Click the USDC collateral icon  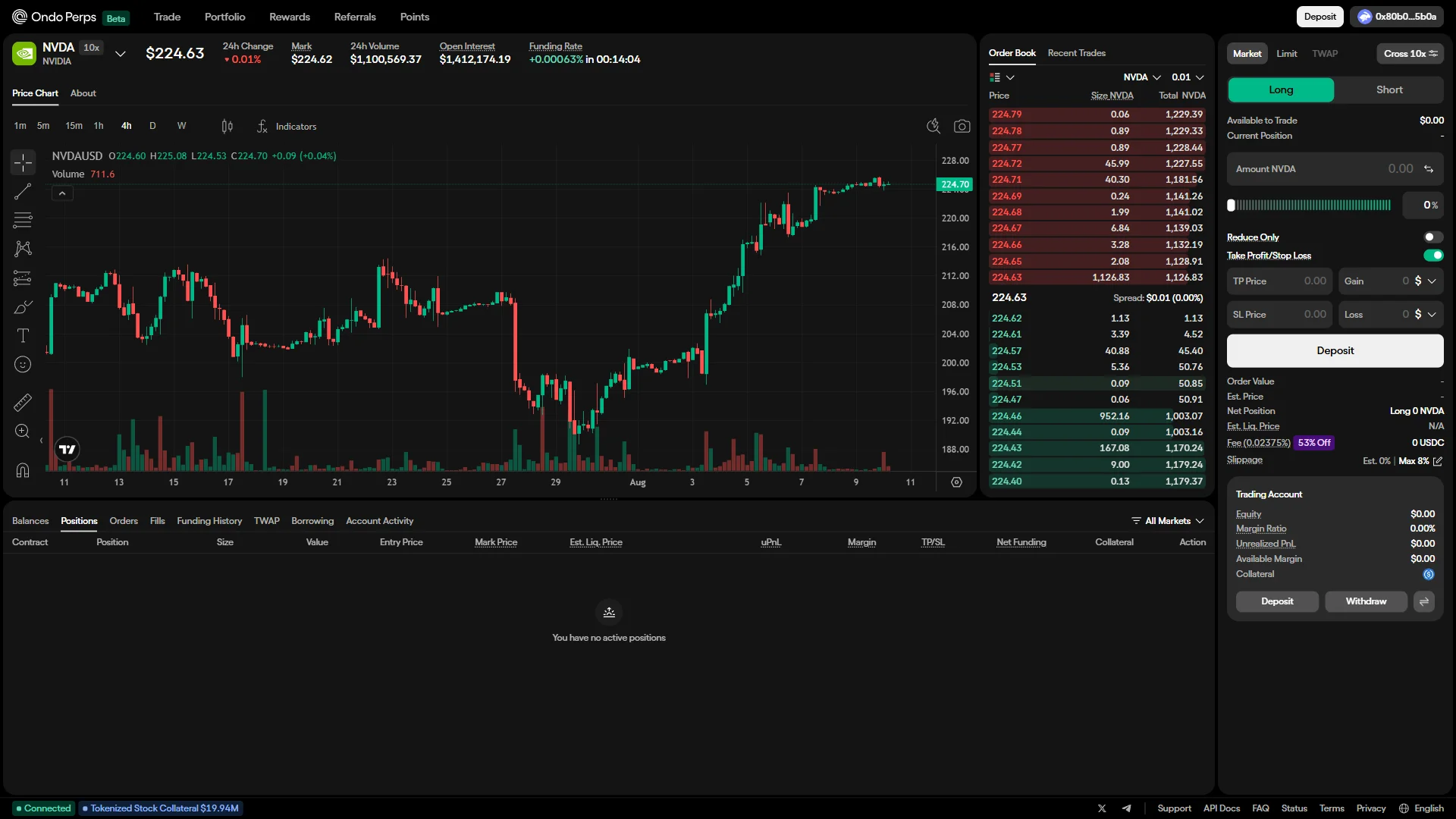click(1429, 574)
